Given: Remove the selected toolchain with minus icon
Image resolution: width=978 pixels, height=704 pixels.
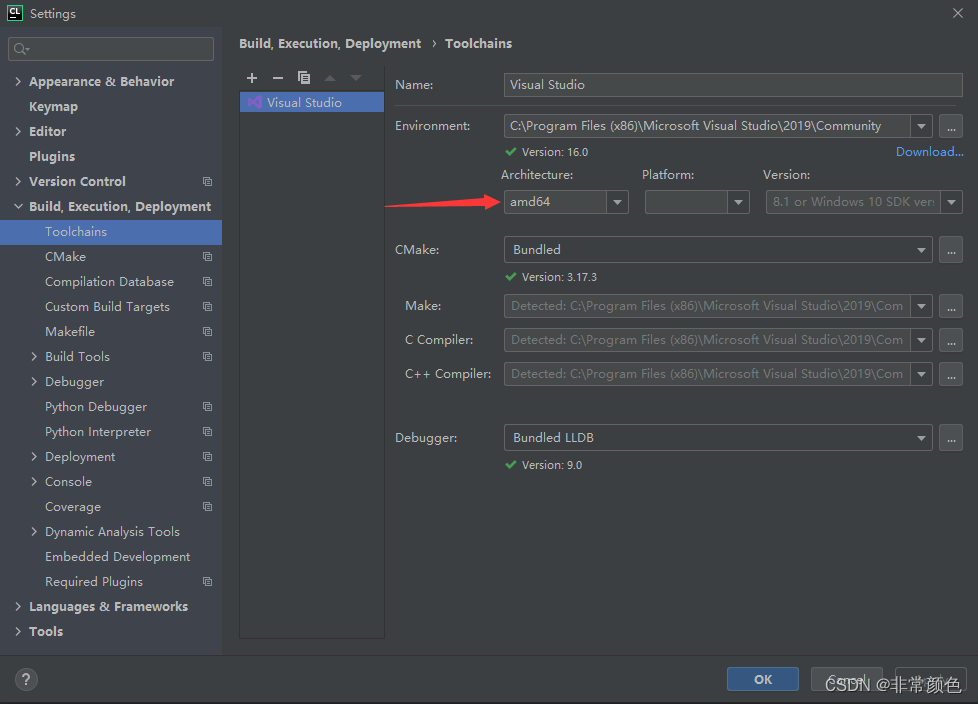Looking at the screenshot, I should (278, 78).
